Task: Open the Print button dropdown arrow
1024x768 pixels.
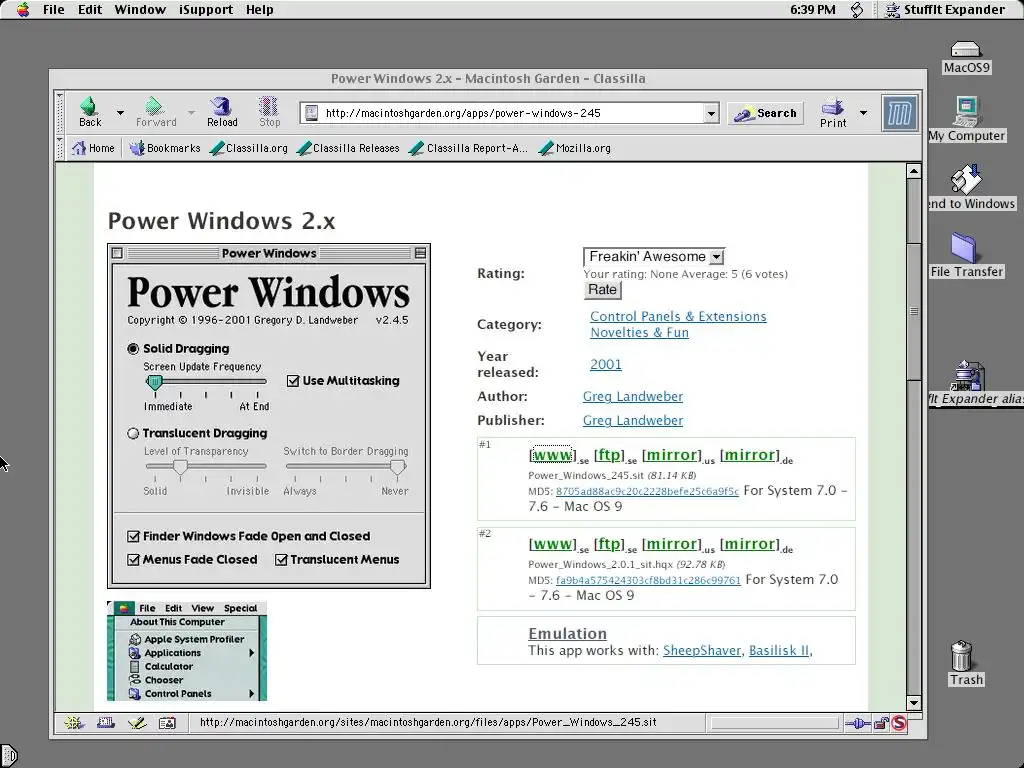Action: pyautogui.click(x=863, y=113)
